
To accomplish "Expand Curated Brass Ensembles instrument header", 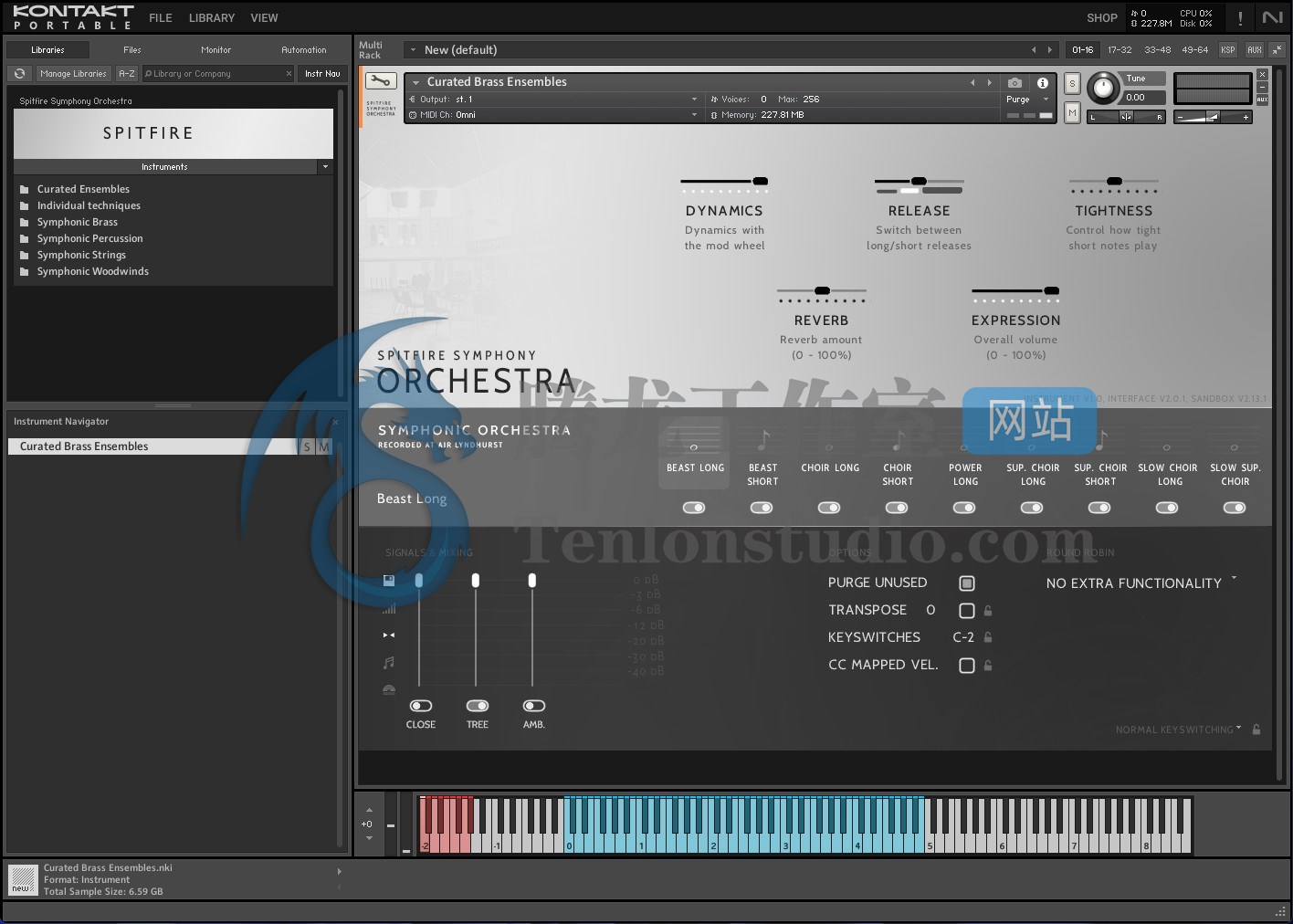I will (x=415, y=83).
